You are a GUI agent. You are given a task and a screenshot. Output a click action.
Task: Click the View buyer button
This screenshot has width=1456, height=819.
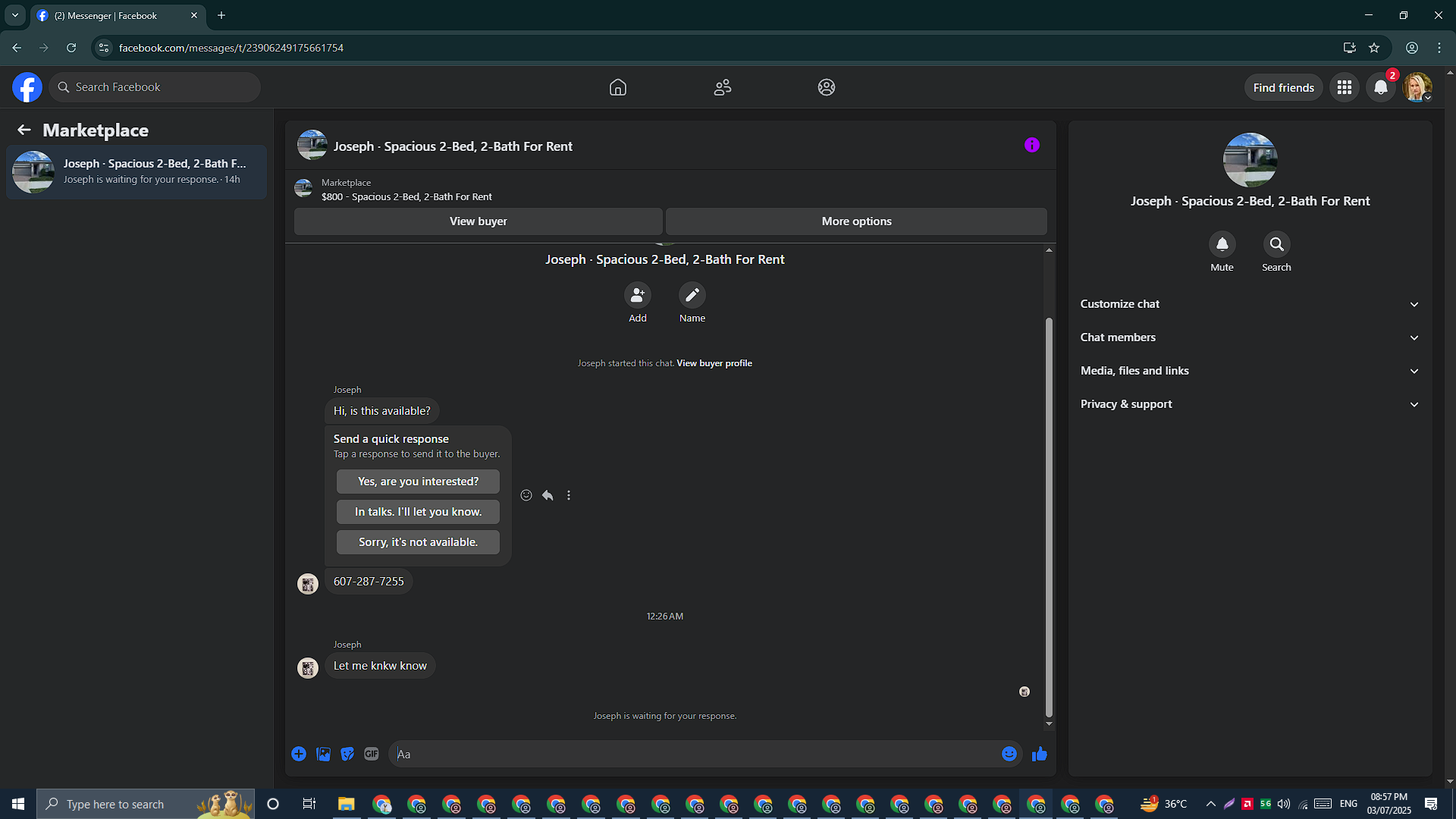(x=479, y=221)
